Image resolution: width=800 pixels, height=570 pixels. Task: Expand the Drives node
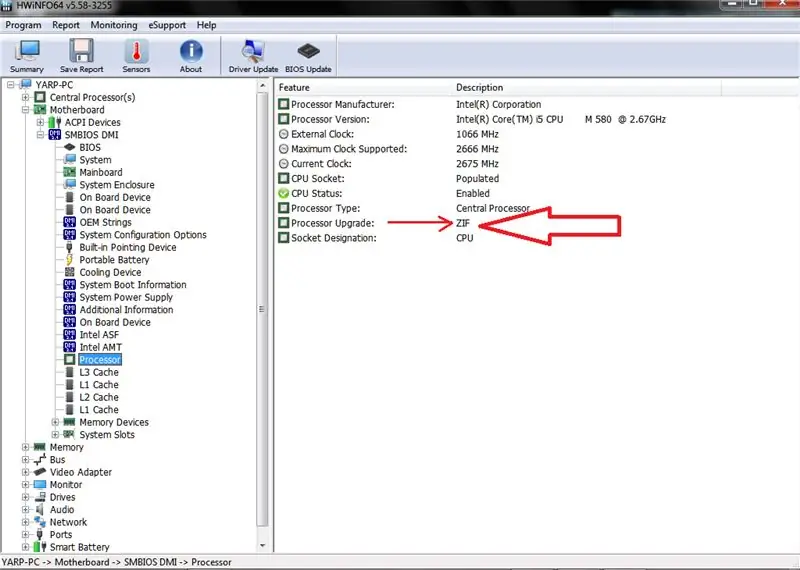pyautogui.click(x=25, y=497)
